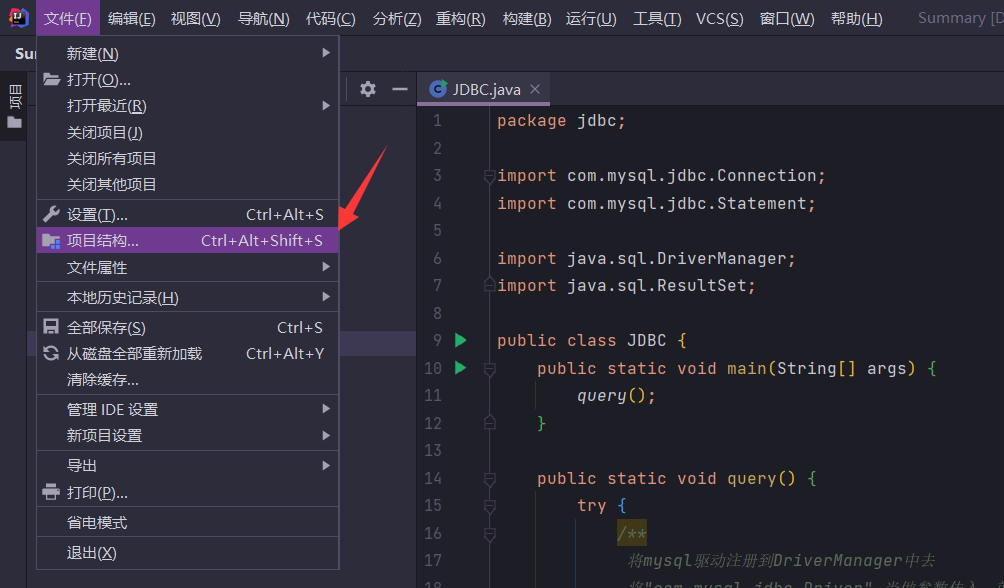The height and width of the screenshot is (588, 1004).
Task: Click the Java class icon on JDBC.java tab
Action: [439, 89]
